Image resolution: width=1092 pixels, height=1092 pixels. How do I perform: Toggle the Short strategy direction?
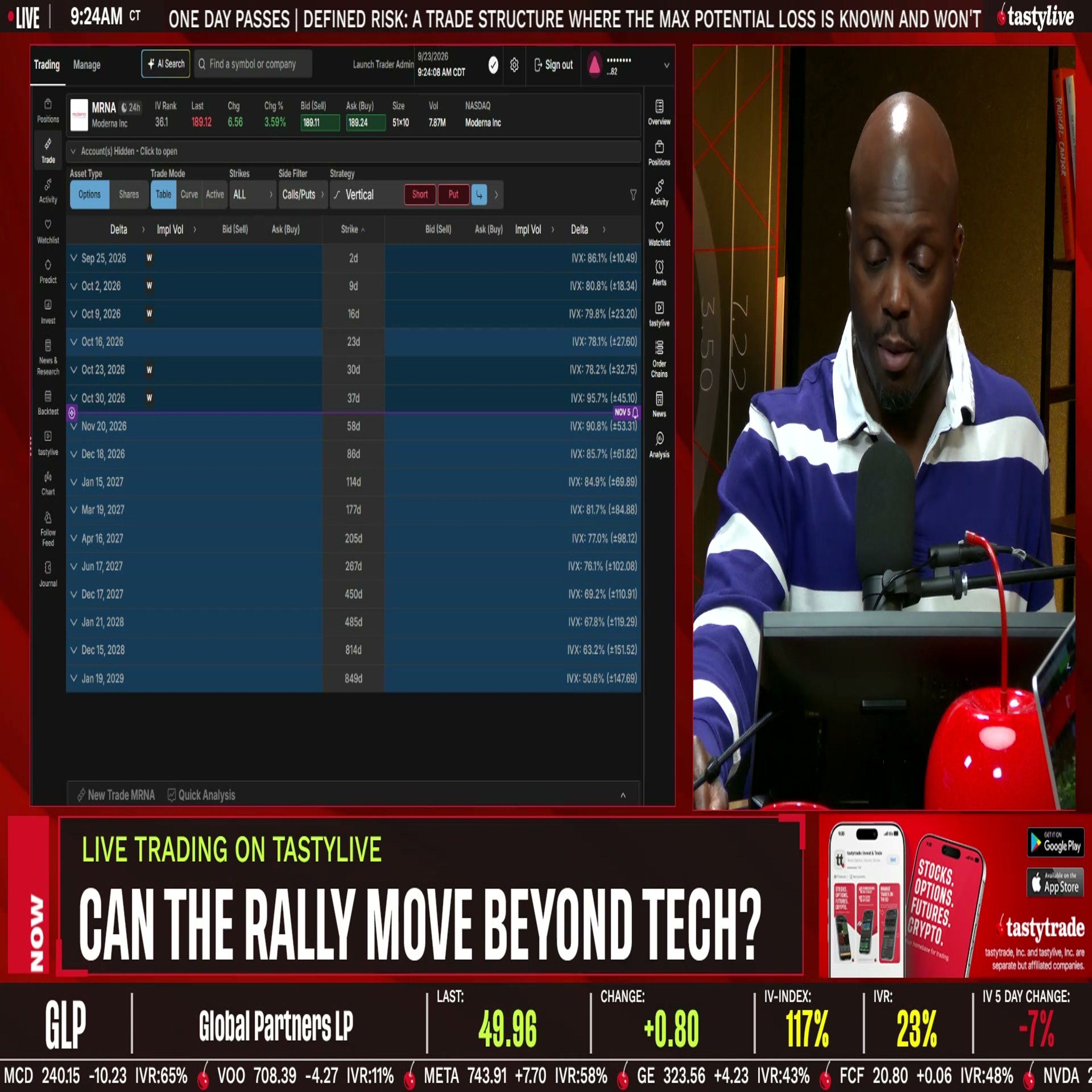coord(420,194)
